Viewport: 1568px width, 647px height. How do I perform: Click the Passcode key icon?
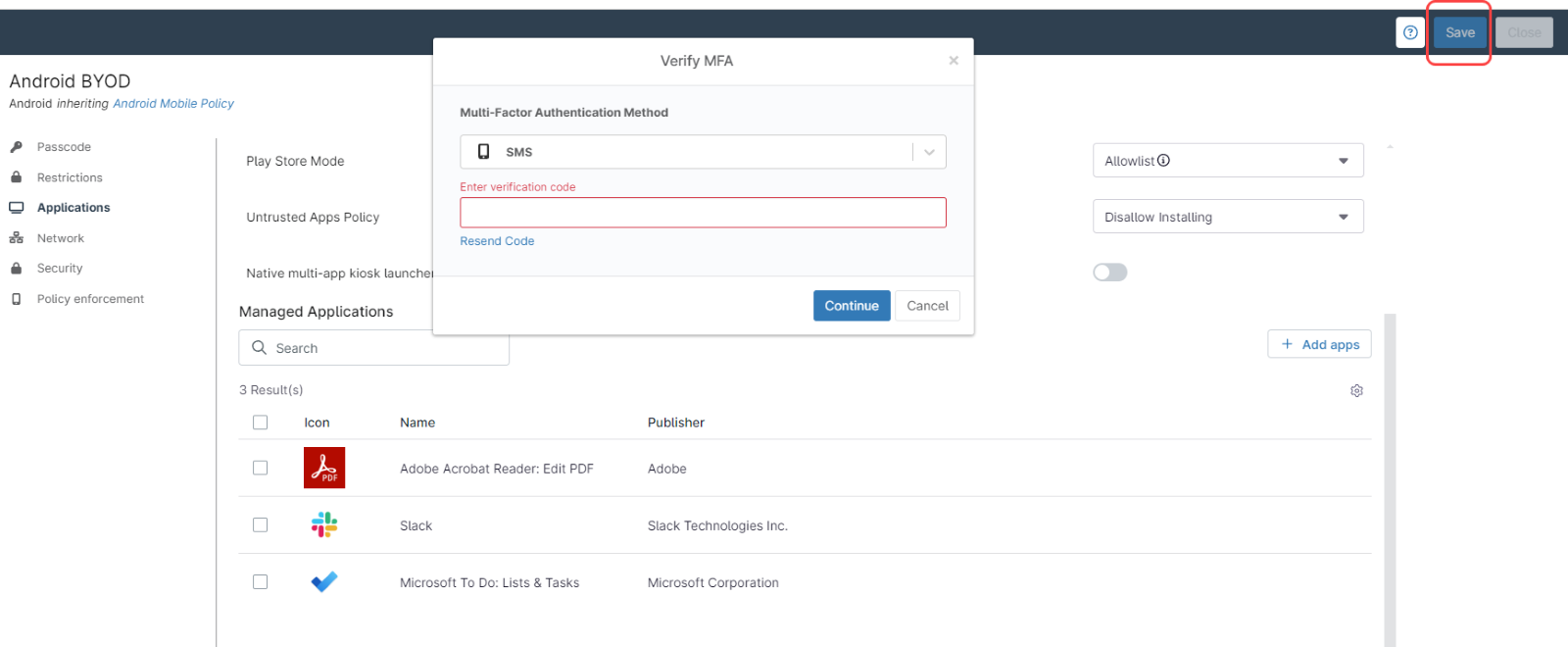16,147
